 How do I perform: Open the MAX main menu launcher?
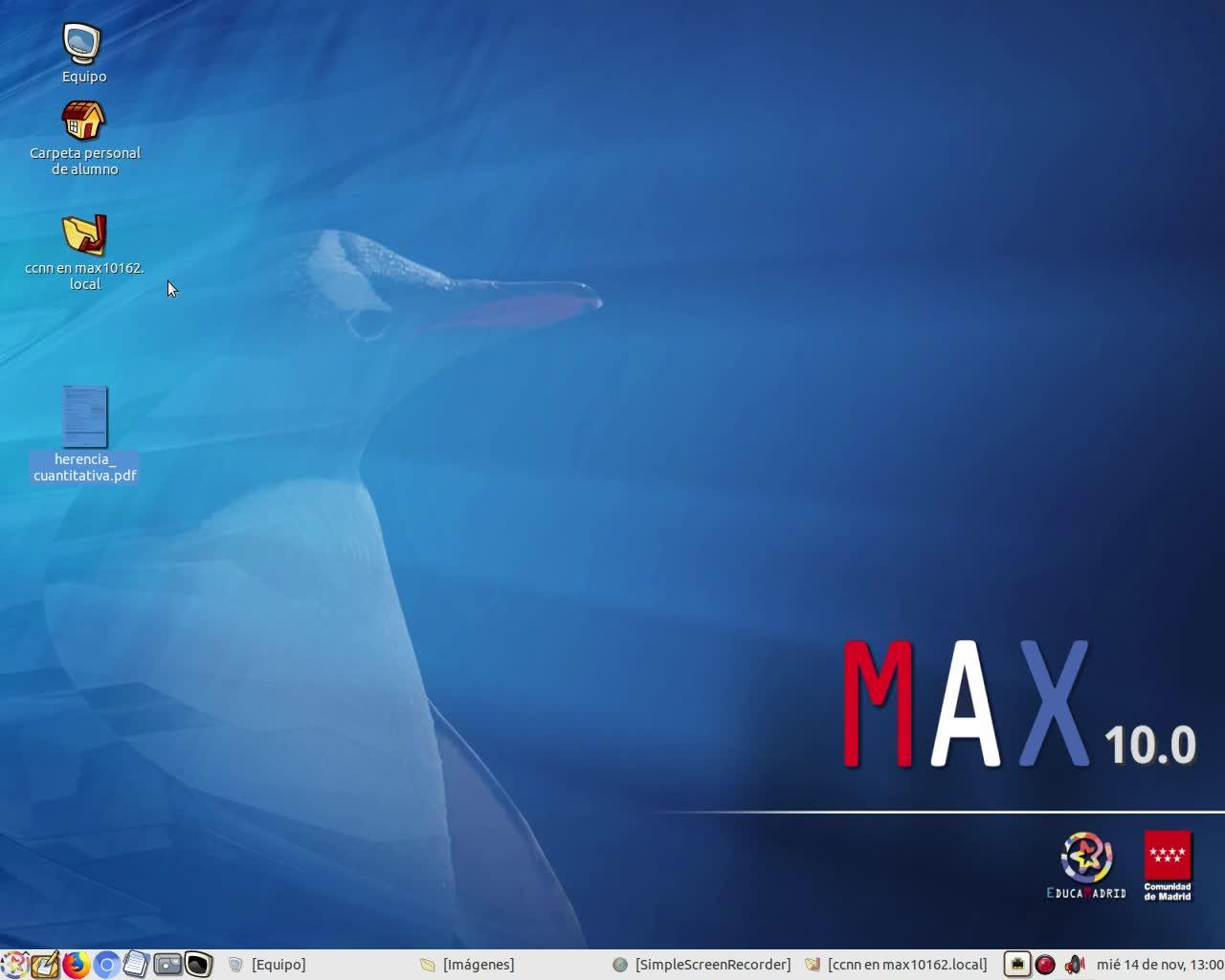point(13,965)
